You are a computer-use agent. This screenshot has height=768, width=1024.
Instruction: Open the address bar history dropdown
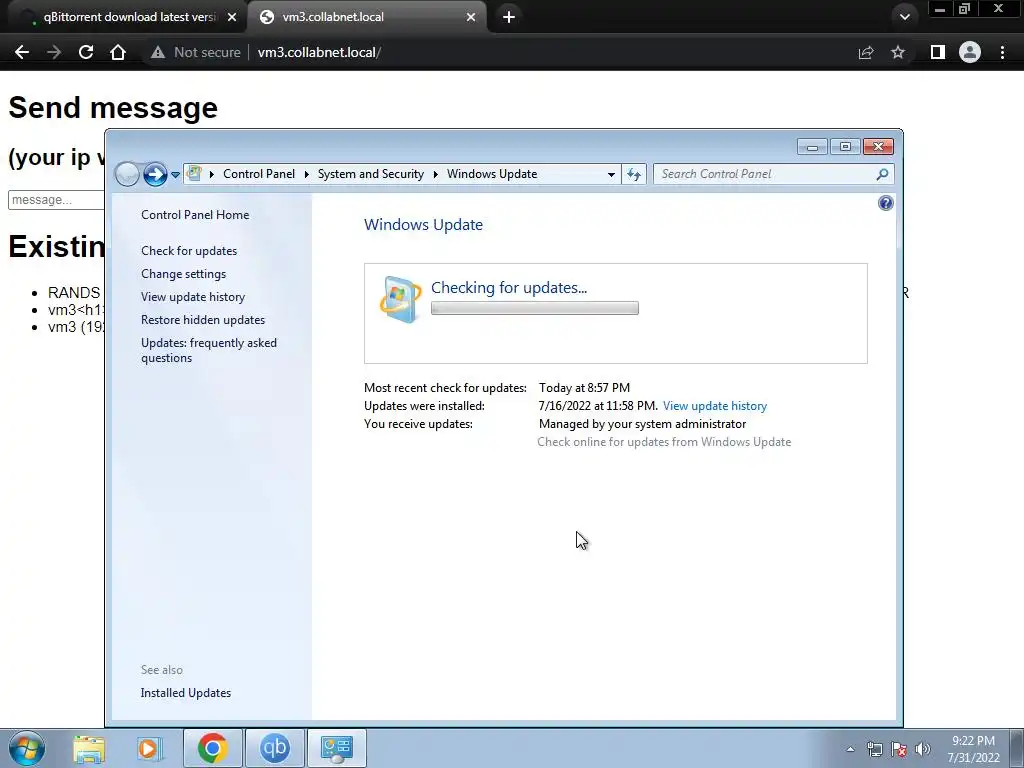[x=611, y=174]
